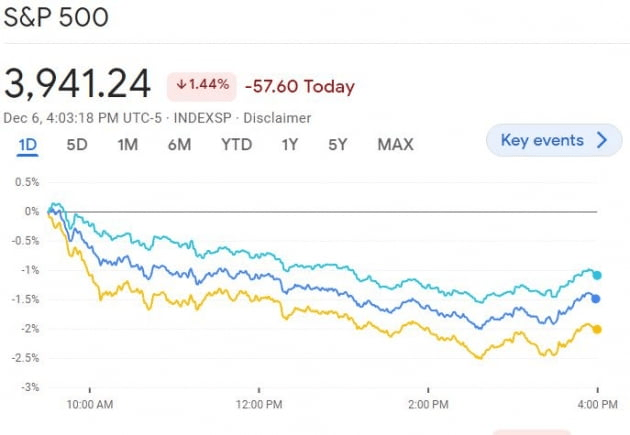Viewport: 630px width, 435px height.
Task: Click the INDEXSP exchange label
Action: click(204, 118)
